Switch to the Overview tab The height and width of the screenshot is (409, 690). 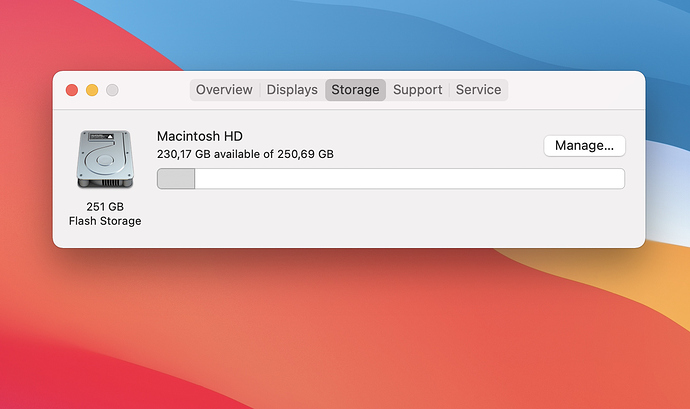pyautogui.click(x=224, y=90)
